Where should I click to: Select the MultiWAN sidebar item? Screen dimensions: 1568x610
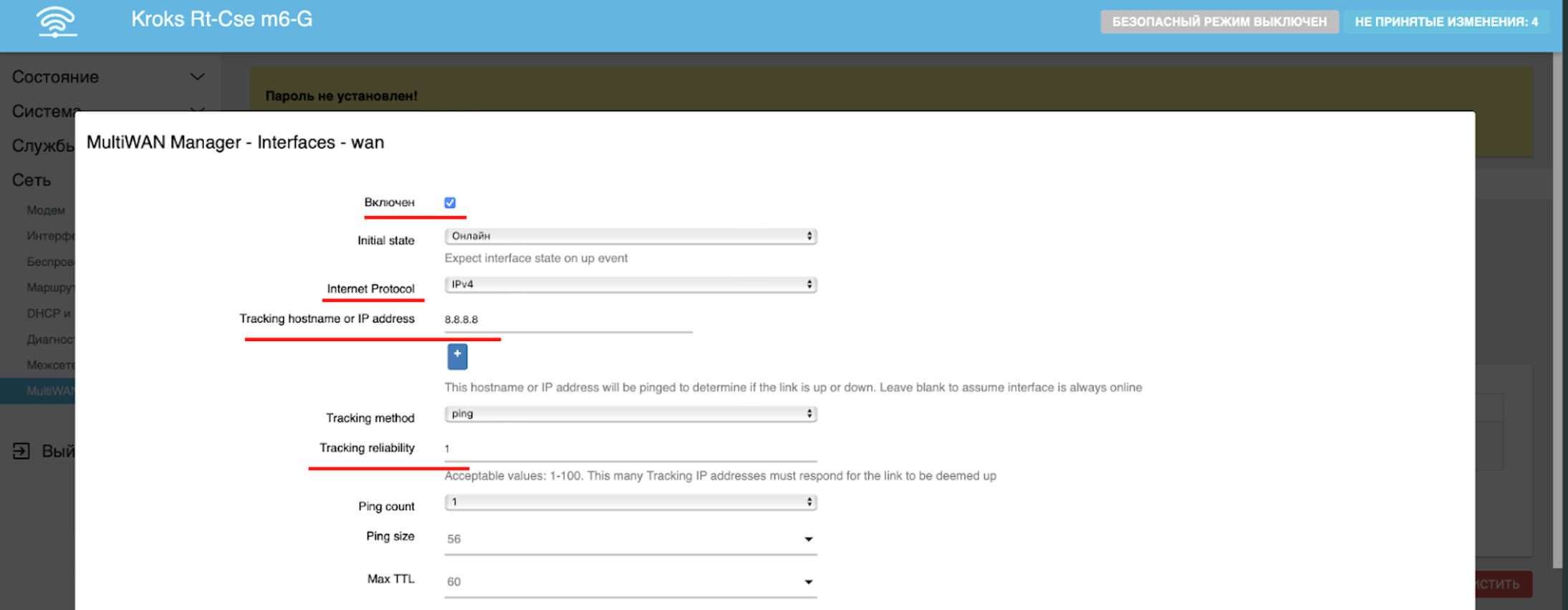(49, 391)
